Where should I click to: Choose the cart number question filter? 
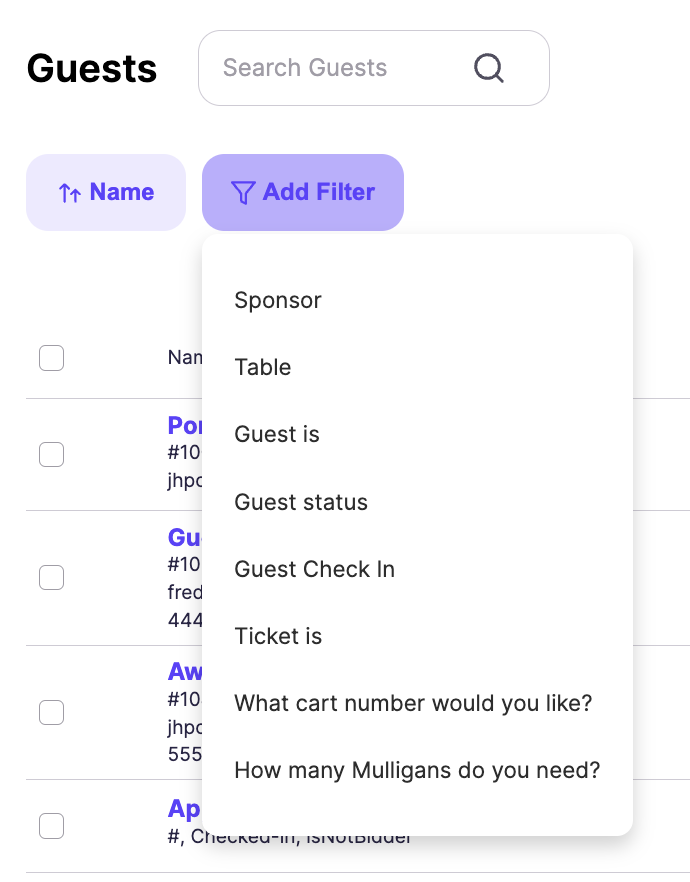[x=413, y=702]
